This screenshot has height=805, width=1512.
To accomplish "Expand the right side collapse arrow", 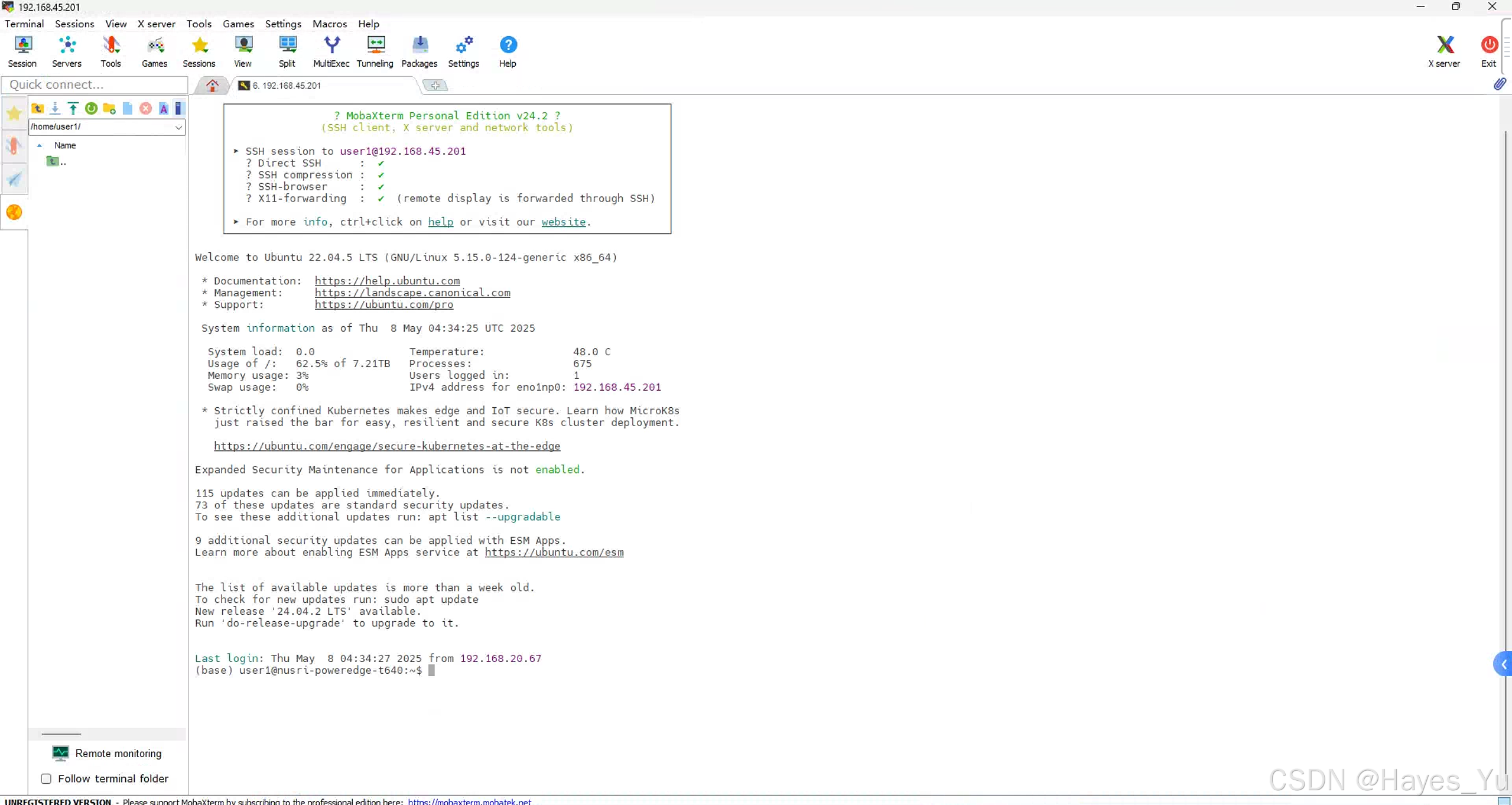I will tap(1503, 665).
